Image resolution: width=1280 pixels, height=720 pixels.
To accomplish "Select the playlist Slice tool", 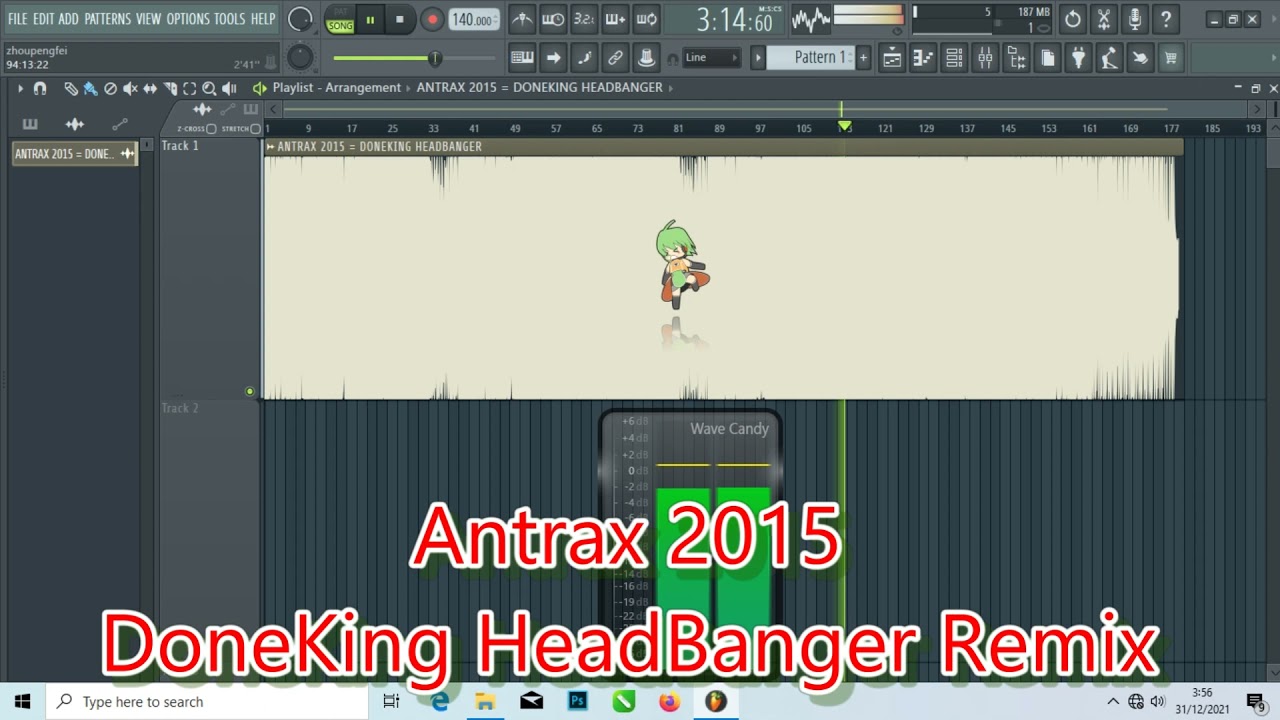I will pos(170,88).
